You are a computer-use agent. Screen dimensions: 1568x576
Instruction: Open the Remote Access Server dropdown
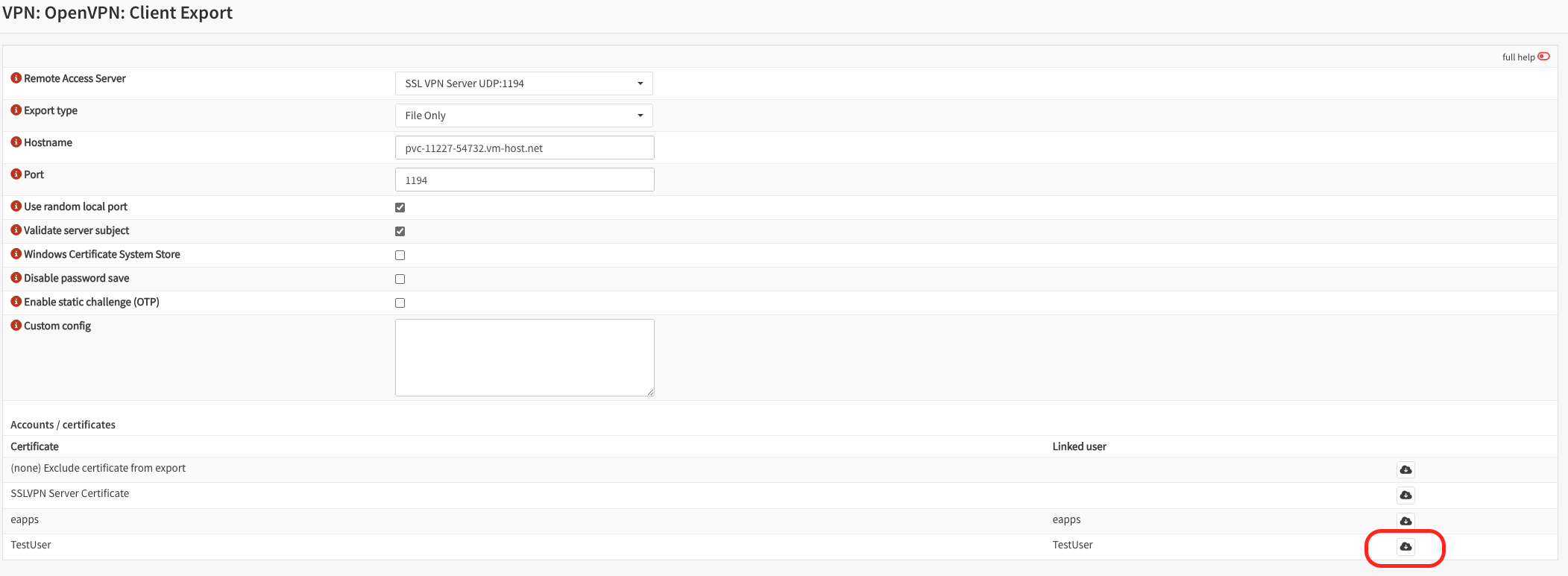[x=523, y=83]
